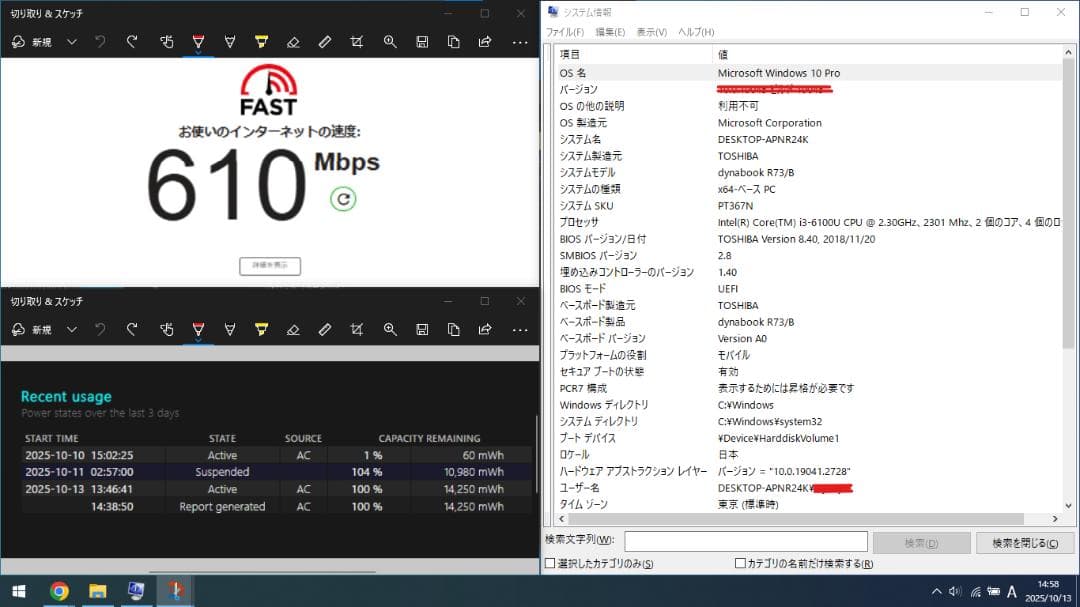Click the 値 column header
The image size is (1080, 607).
tap(887, 54)
